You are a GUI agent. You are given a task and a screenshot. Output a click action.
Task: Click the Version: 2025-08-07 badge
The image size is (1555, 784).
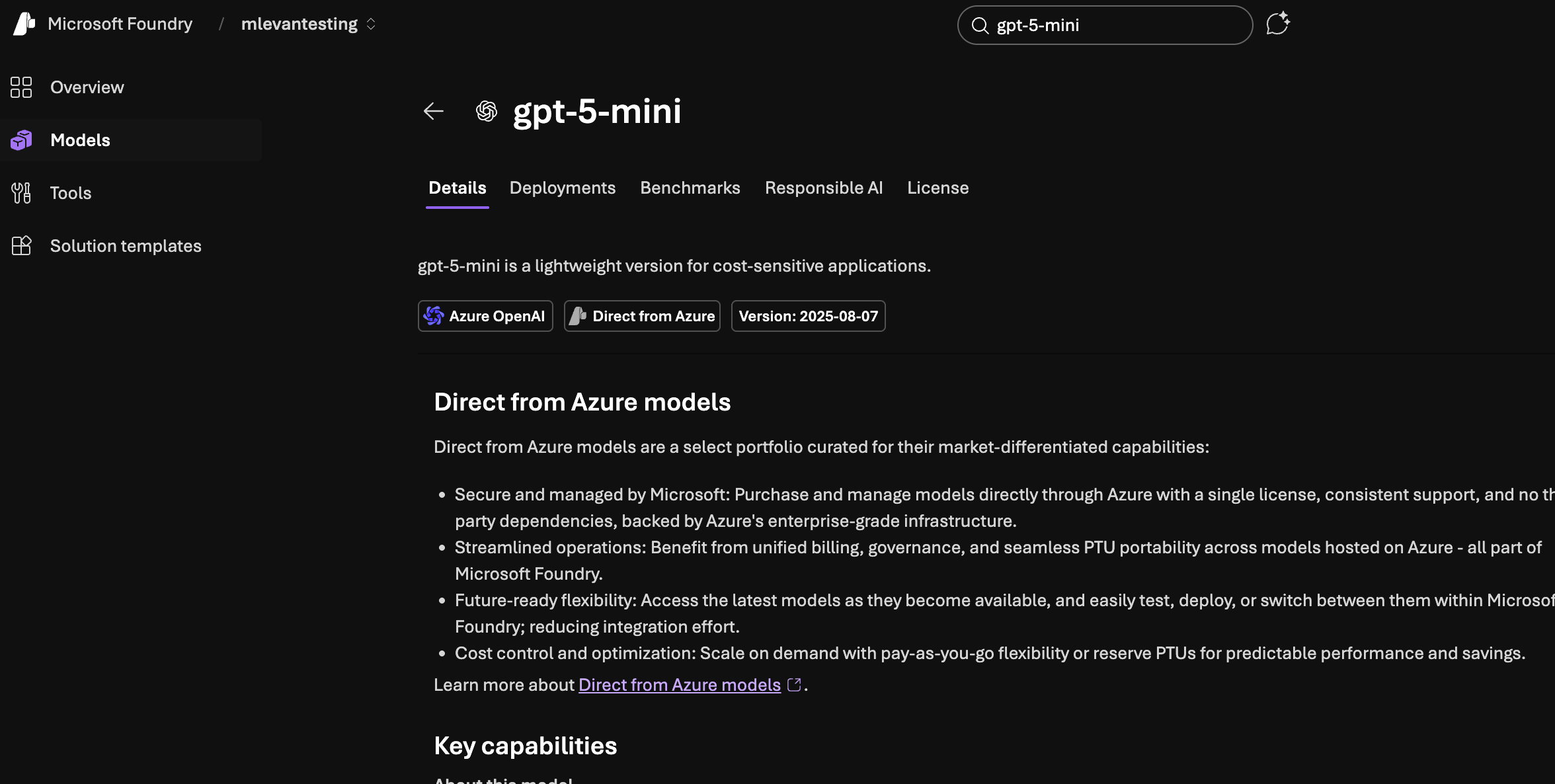tap(808, 316)
